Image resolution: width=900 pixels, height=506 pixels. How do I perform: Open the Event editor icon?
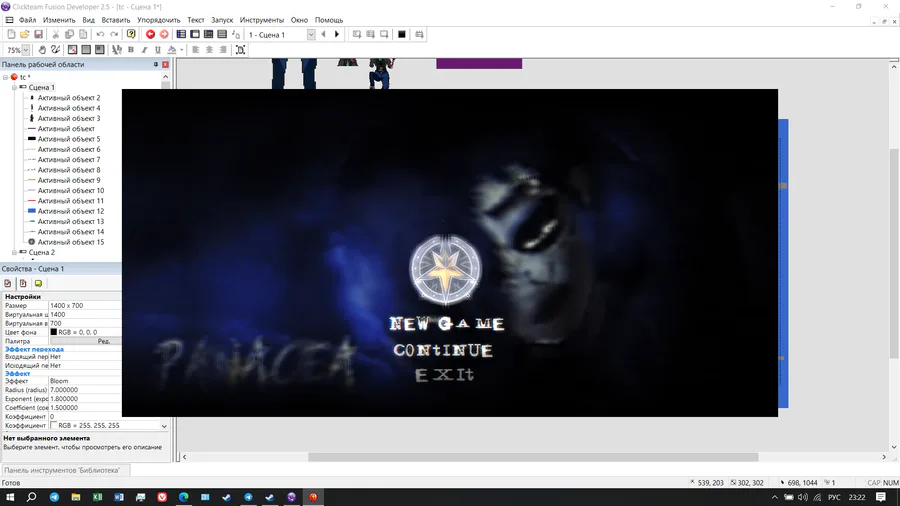tap(209, 34)
